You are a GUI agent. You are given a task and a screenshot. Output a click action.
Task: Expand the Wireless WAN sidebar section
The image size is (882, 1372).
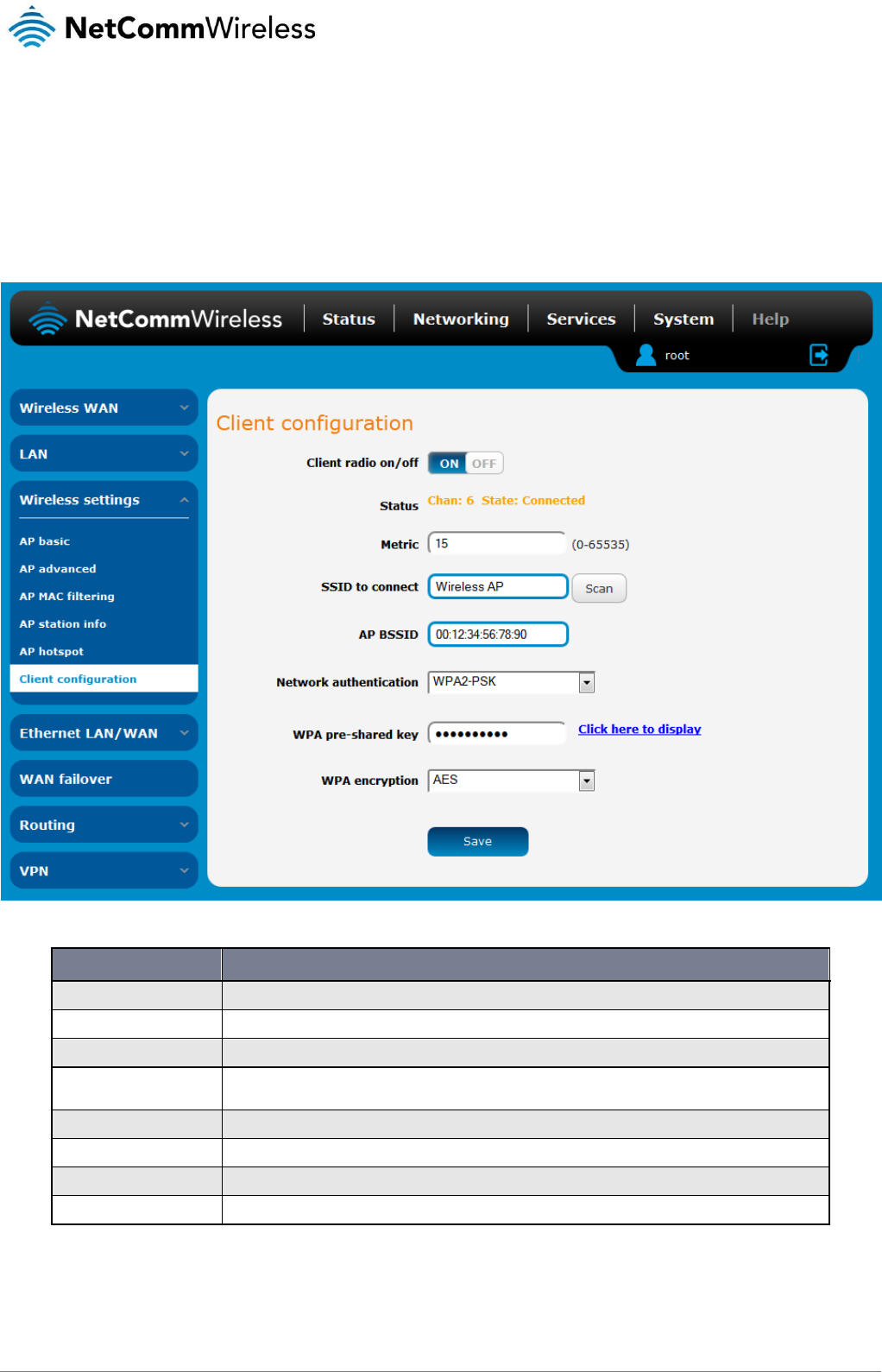pos(104,408)
